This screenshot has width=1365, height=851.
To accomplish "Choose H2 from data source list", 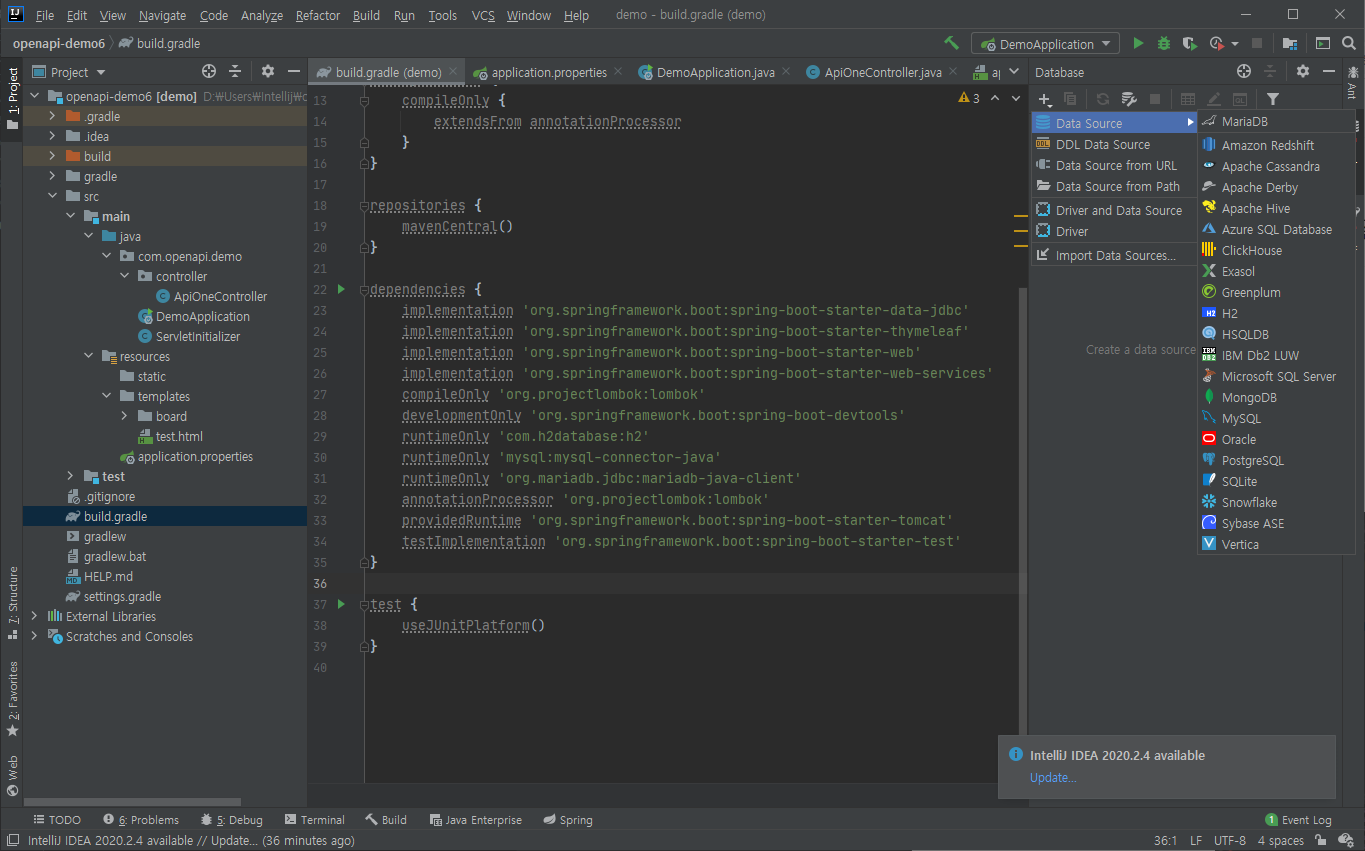I will coord(1276,313).
